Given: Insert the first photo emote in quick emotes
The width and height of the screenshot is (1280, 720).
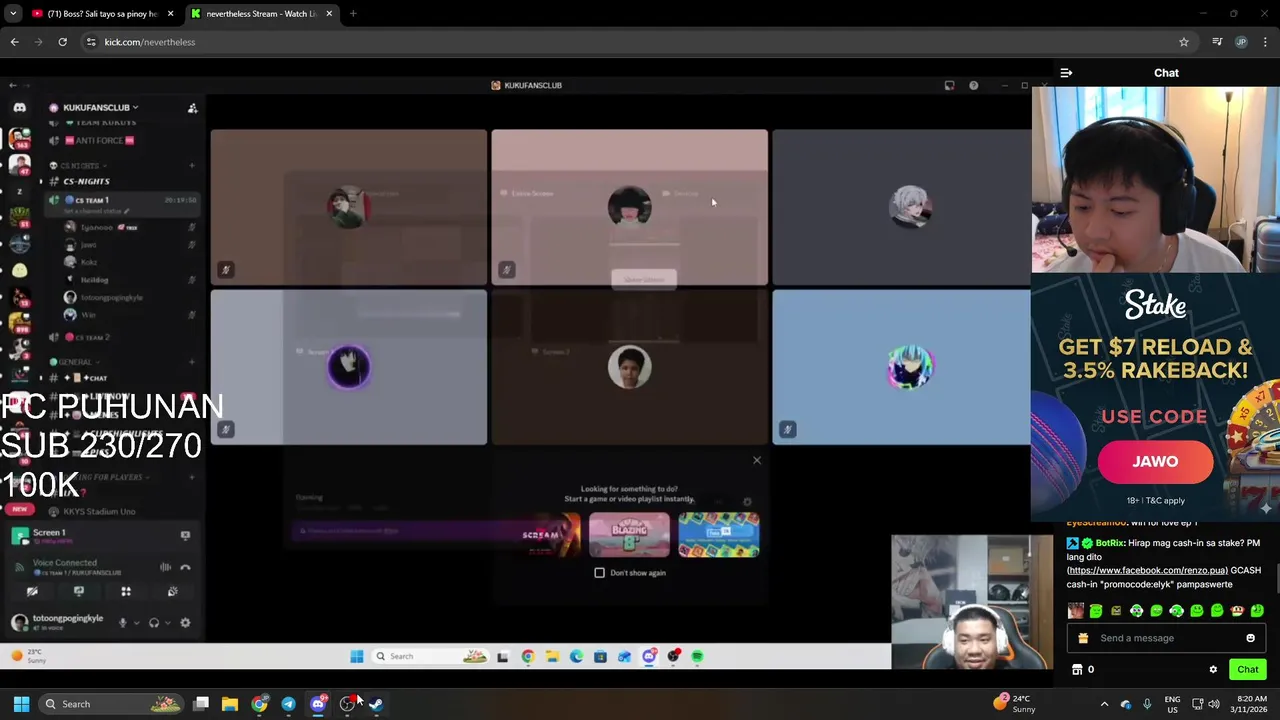Looking at the screenshot, I should click(1075, 611).
